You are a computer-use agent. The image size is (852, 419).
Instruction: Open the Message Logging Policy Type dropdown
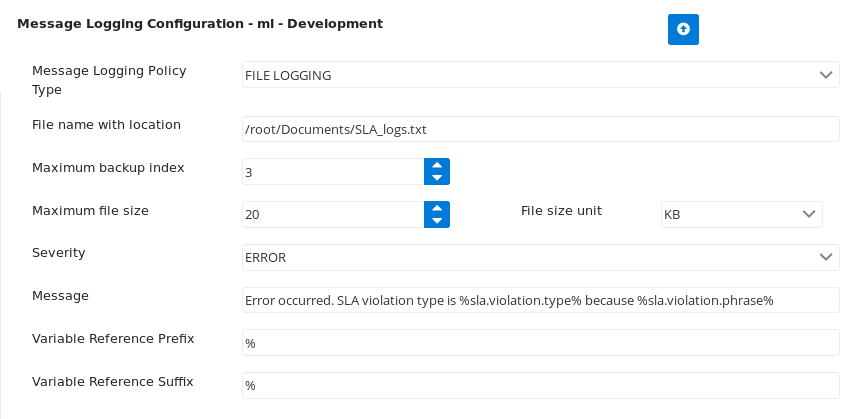[541, 74]
